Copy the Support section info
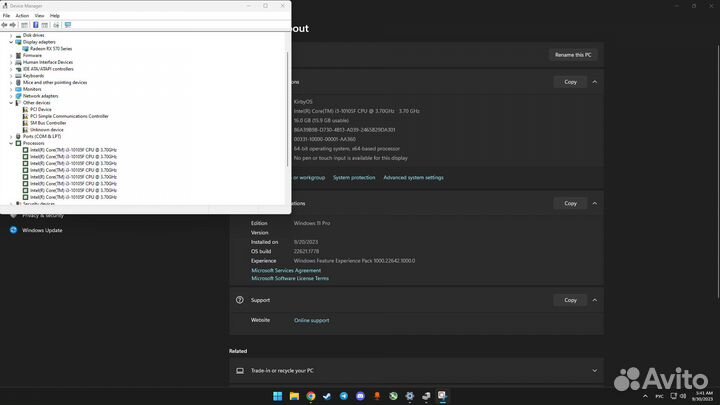 570,300
